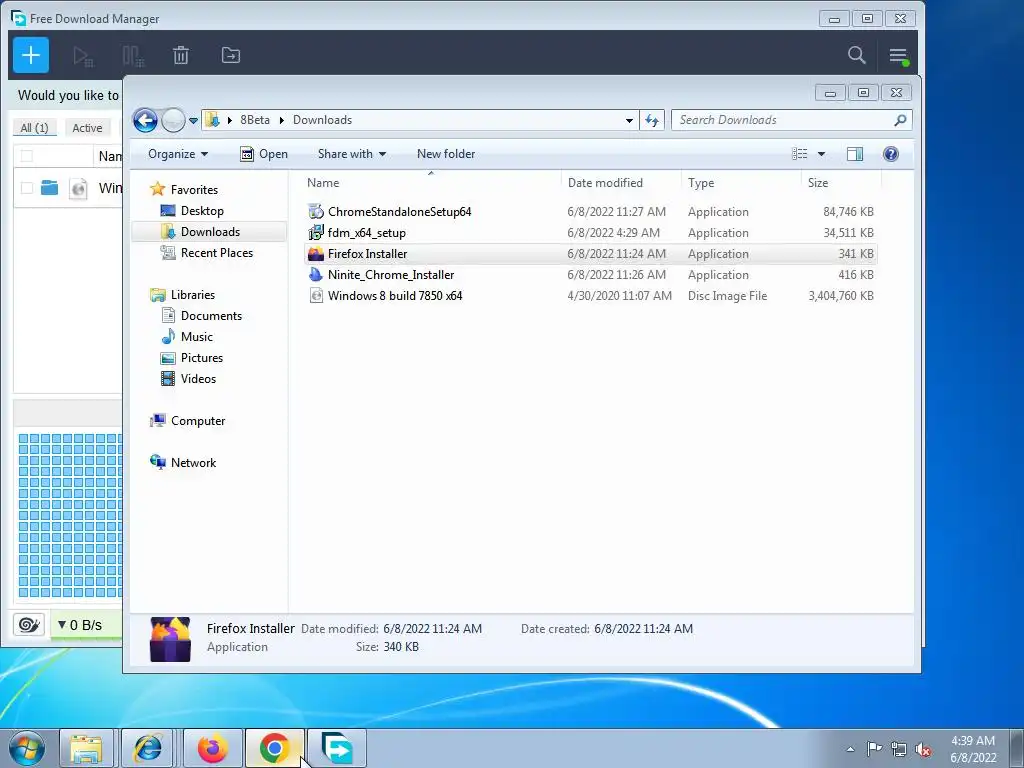Open search magnifier in Free Download Manager
The image size is (1024, 768).
856,55
